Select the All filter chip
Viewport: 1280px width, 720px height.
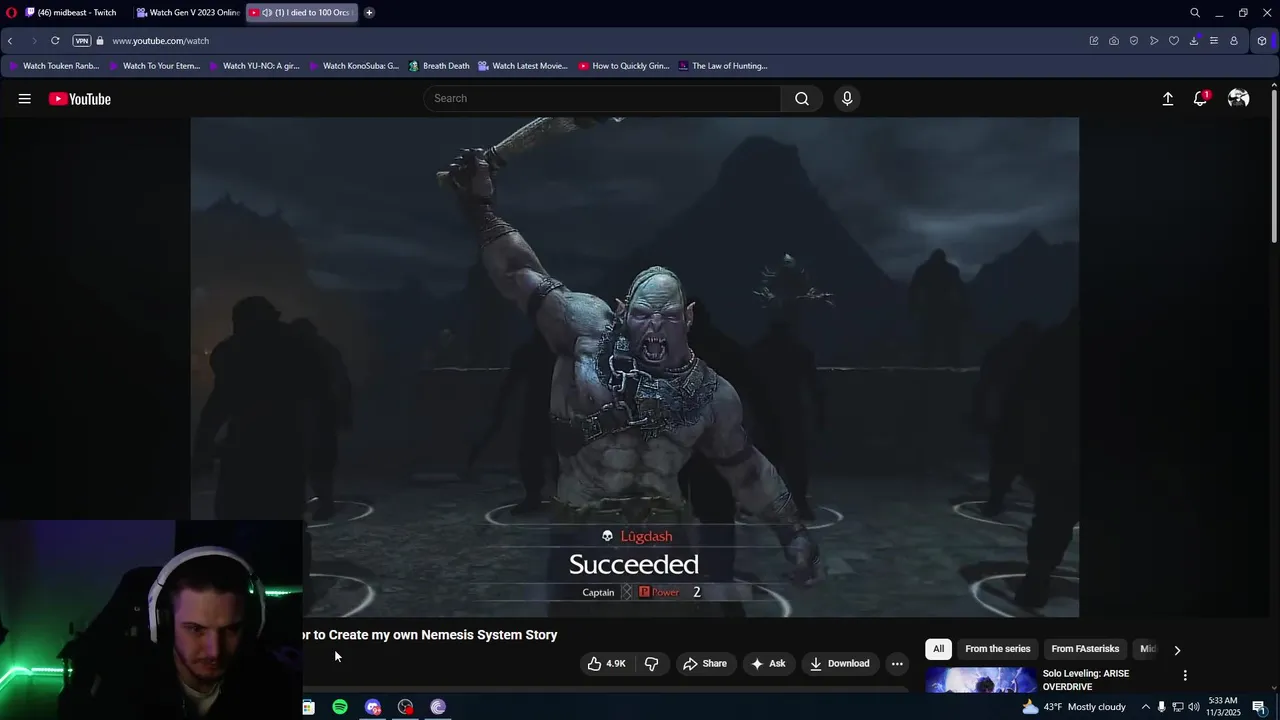coord(938,649)
